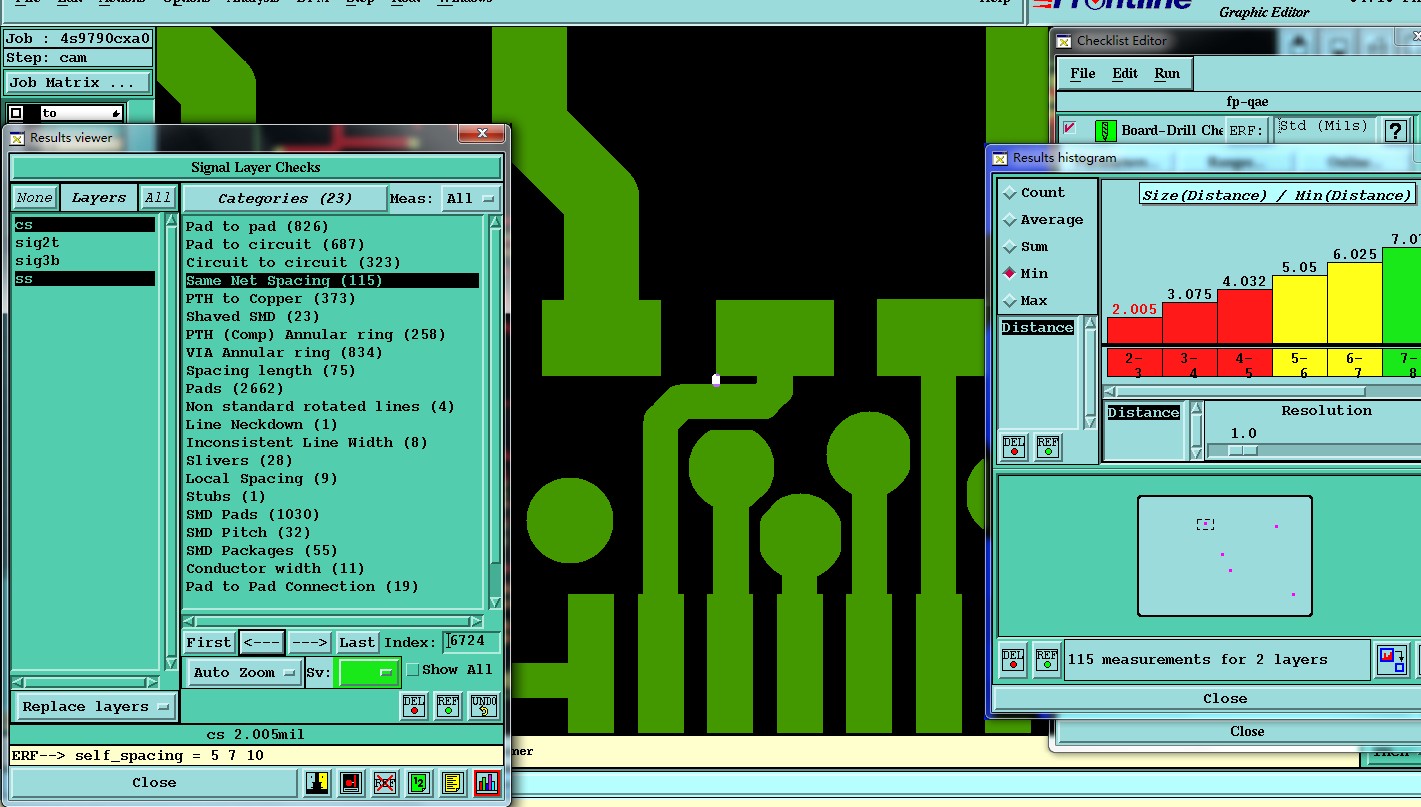Click the All layers button
Screen dimensions: 1421x807
(x=158, y=198)
